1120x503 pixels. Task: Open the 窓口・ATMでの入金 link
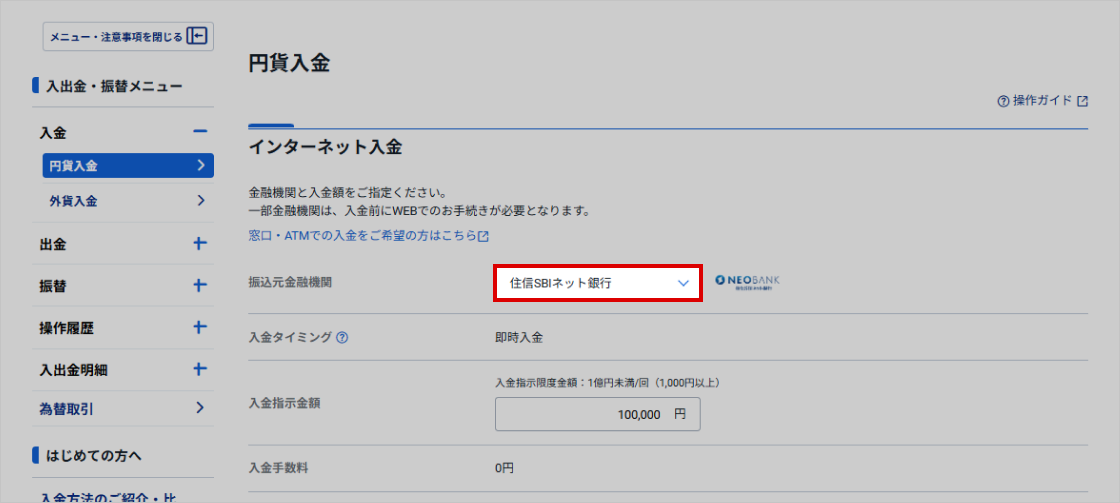(362, 237)
